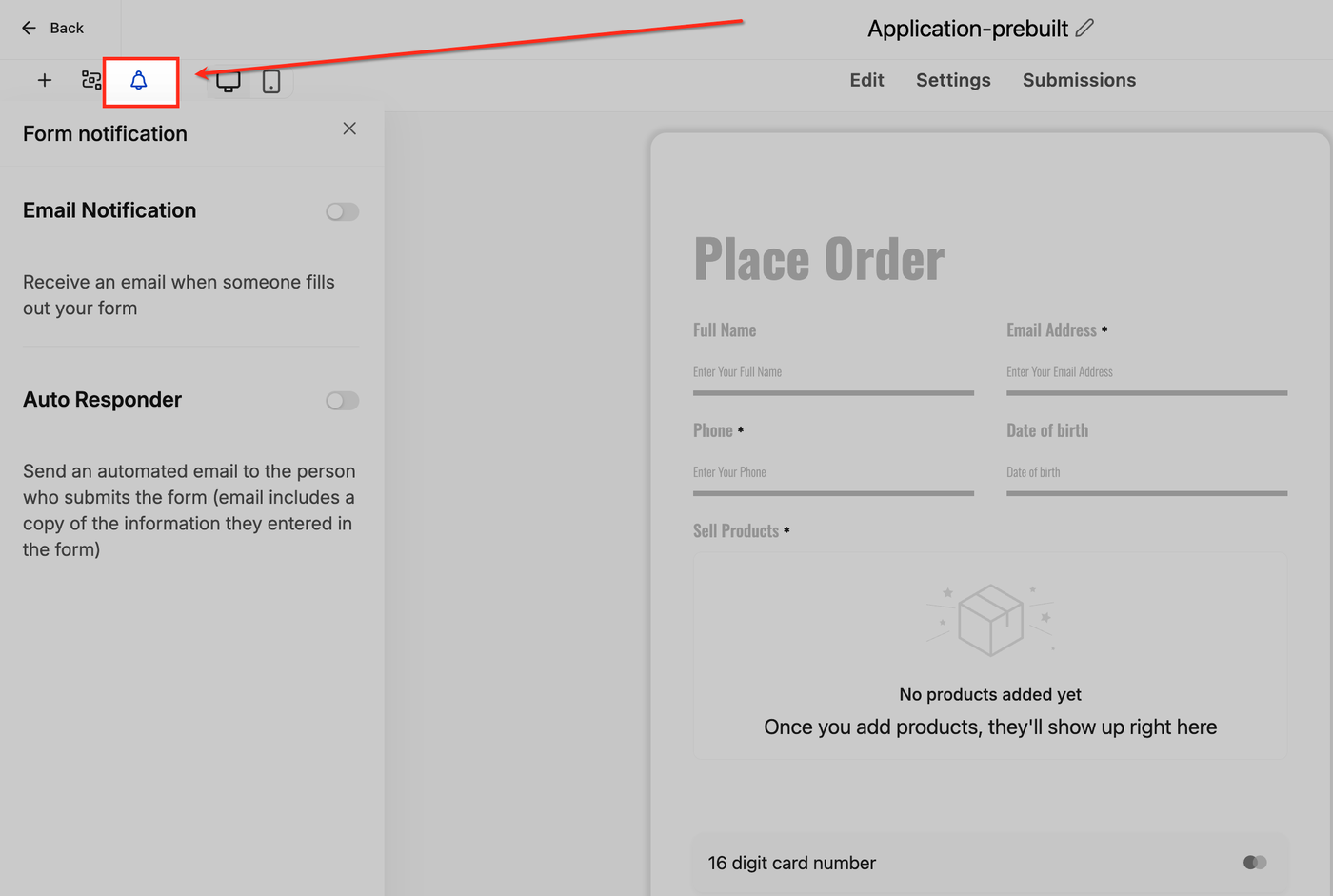
Task: Enable the Auto Responder toggle
Action: click(342, 401)
